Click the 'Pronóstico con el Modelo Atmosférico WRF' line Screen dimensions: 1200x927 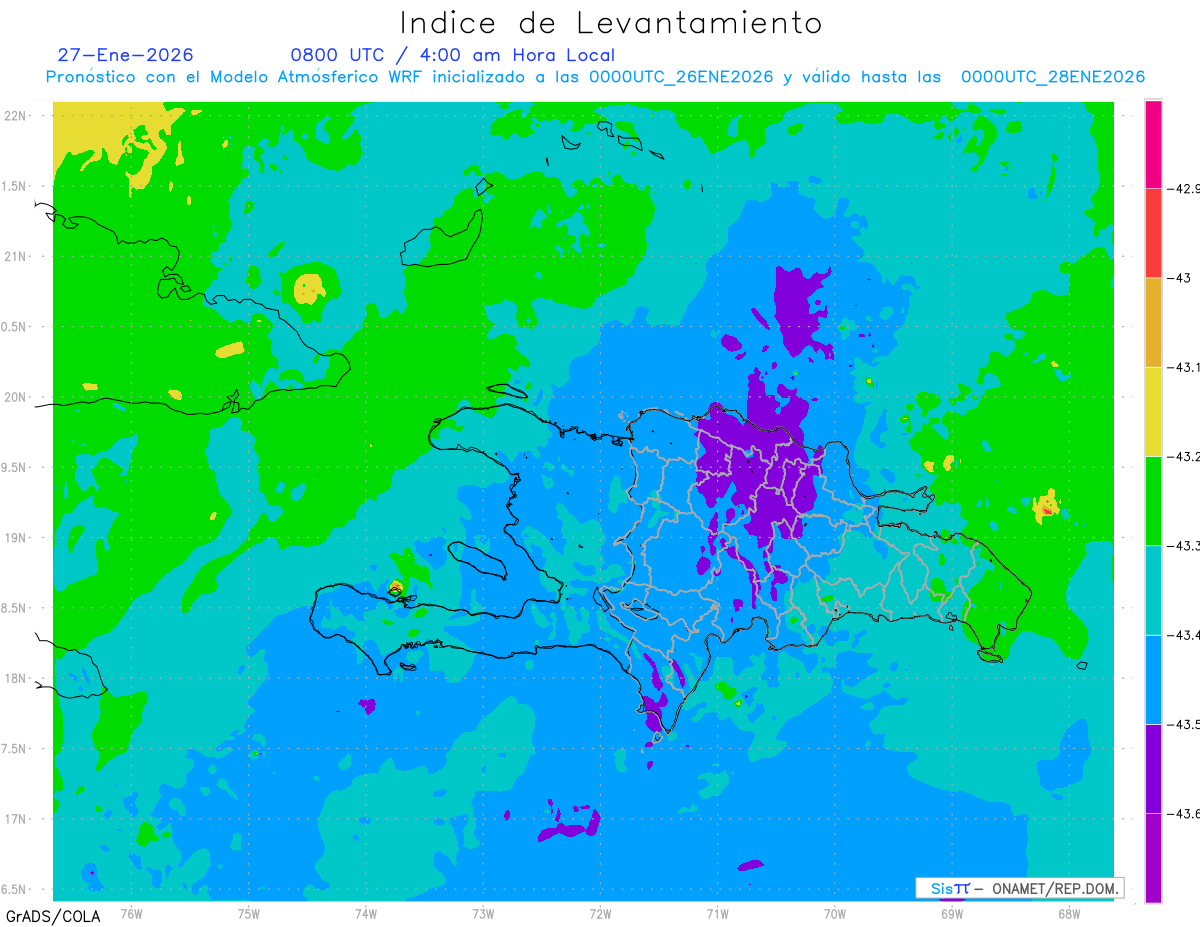coord(595,76)
